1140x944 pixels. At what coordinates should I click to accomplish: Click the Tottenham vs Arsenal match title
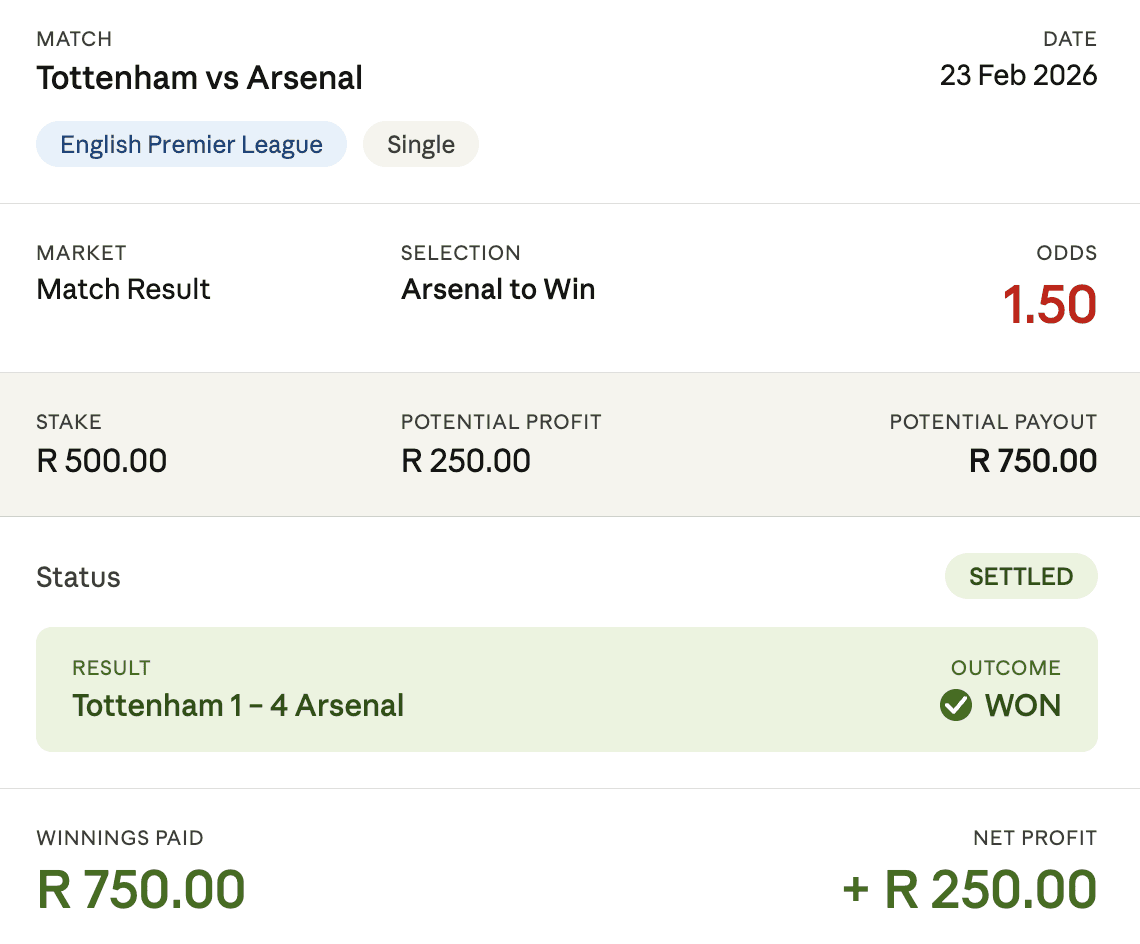[x=199, y=78]
